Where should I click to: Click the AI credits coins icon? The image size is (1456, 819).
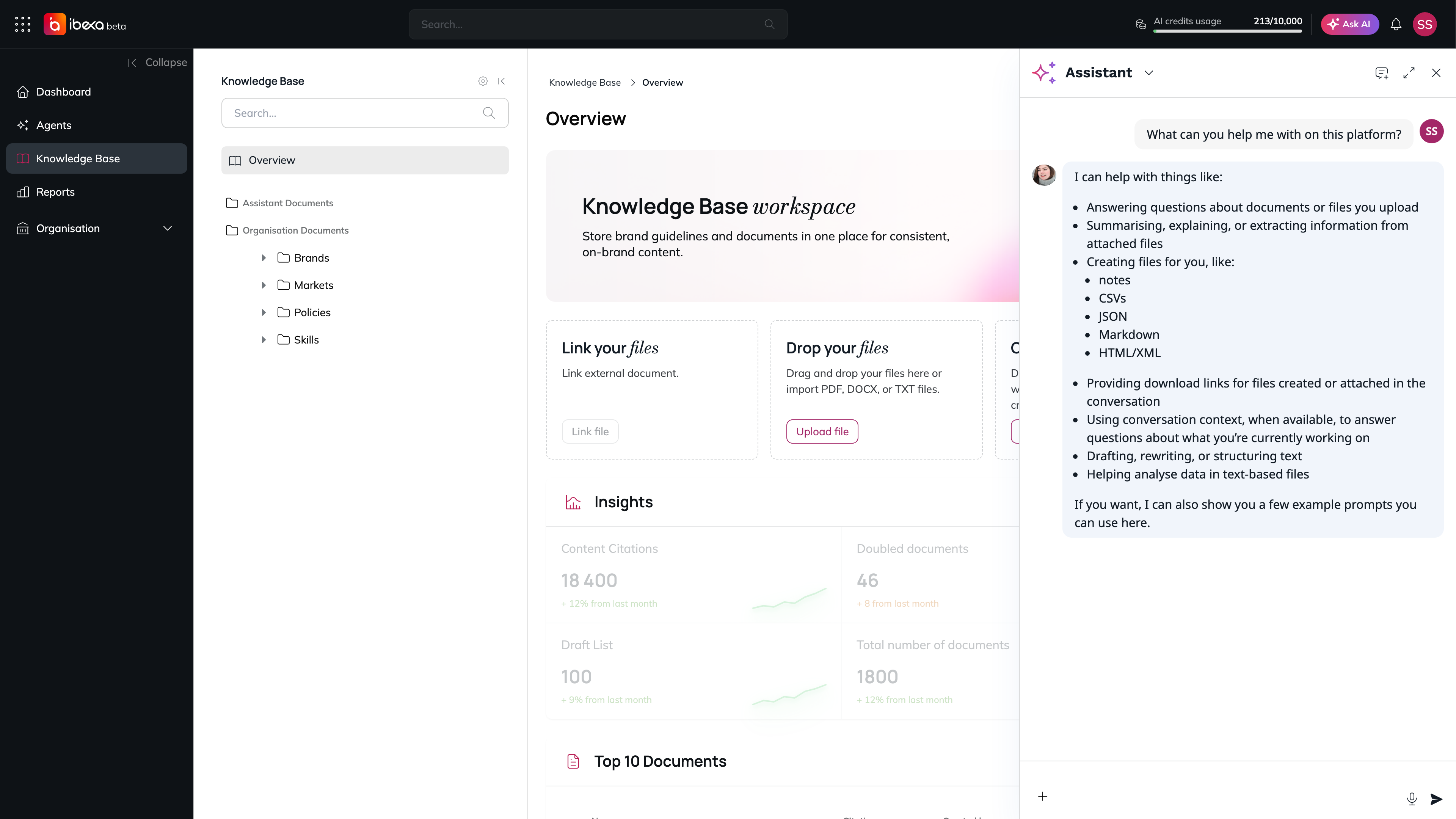pyautogui.click(x=1141, y=24)
